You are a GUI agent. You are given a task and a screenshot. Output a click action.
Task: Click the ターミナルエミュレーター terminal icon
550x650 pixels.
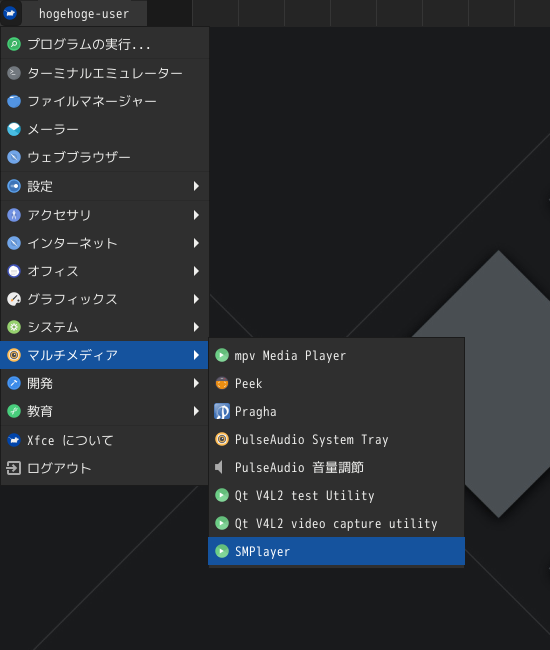pyautogui.click(x=14, y=73)
